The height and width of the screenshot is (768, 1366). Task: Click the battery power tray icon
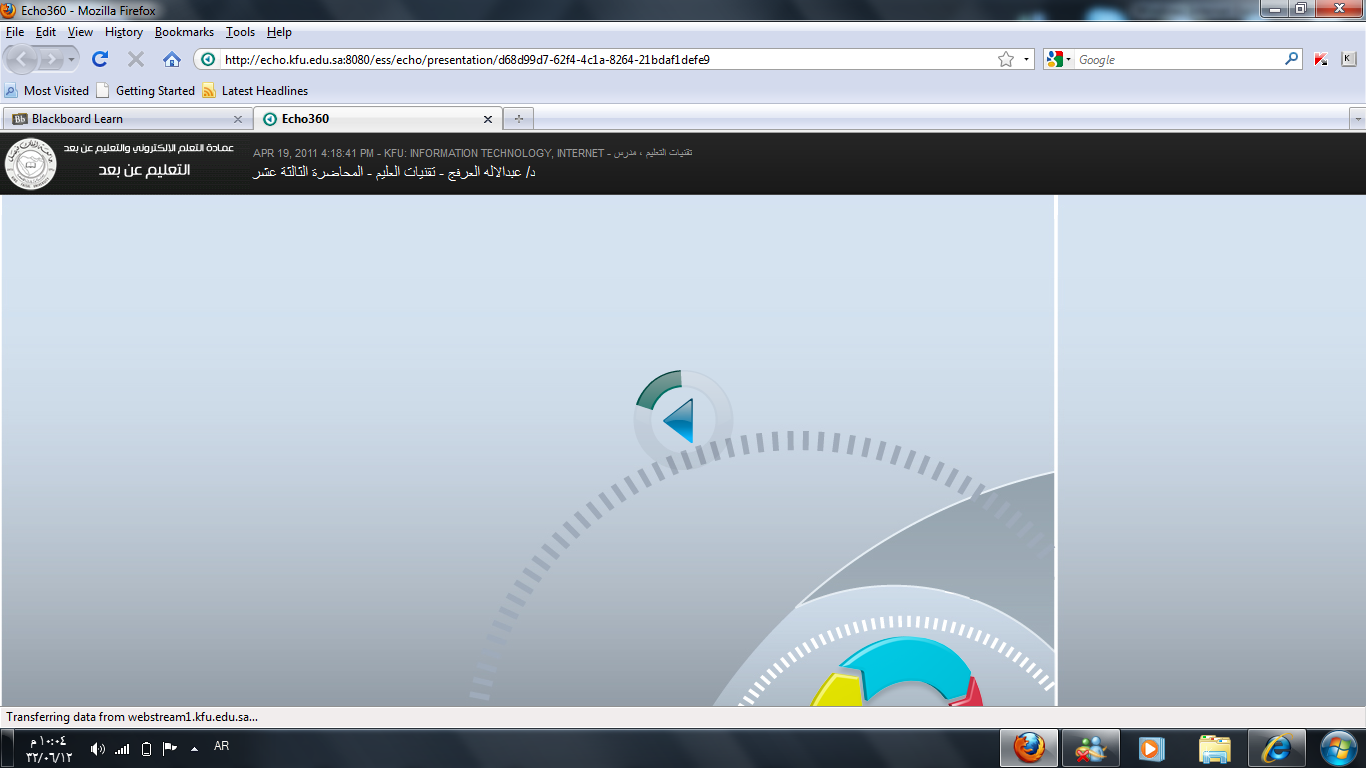click(x=146, y=748)
